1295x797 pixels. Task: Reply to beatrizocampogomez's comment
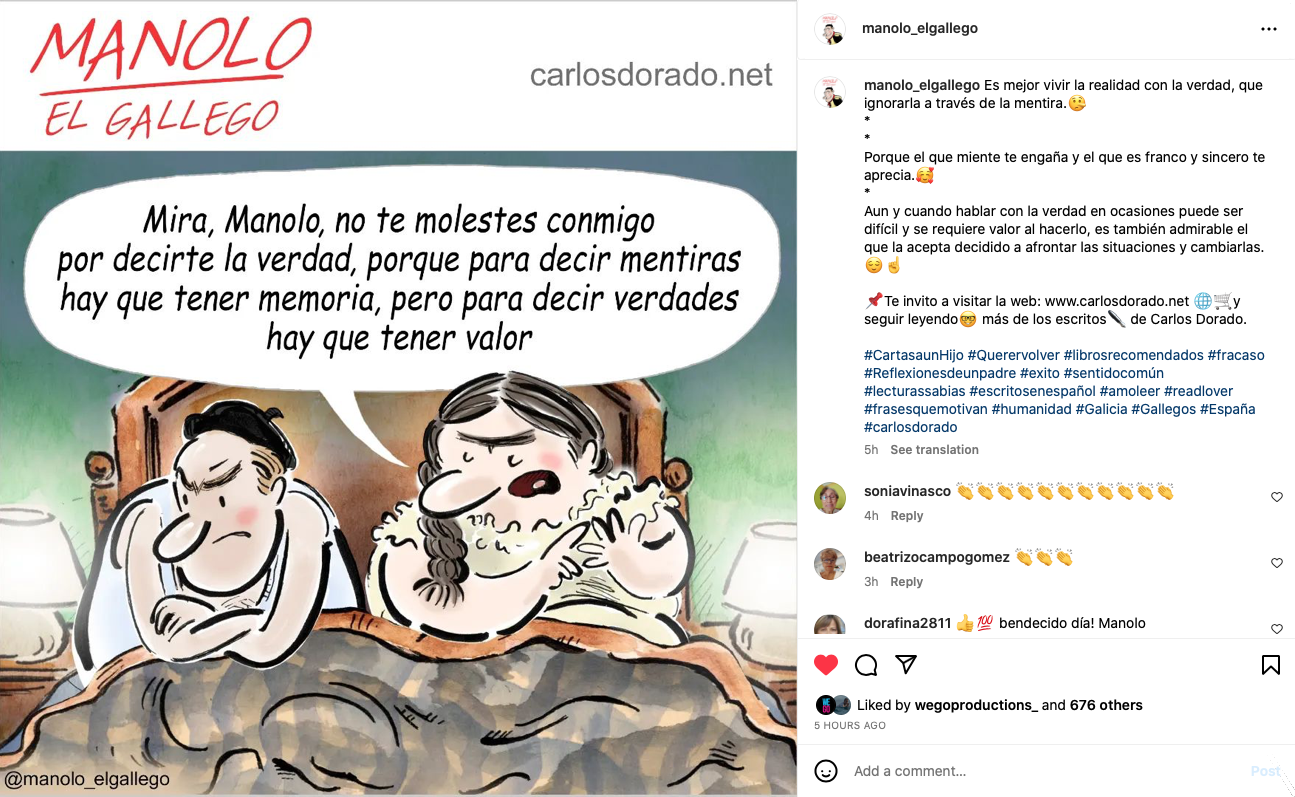906,582
